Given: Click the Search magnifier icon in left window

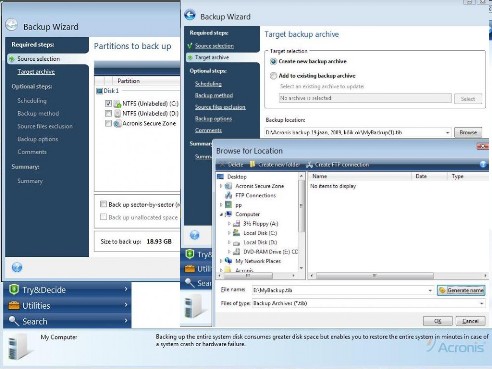Looking at the screenshot, I should 14,321.
